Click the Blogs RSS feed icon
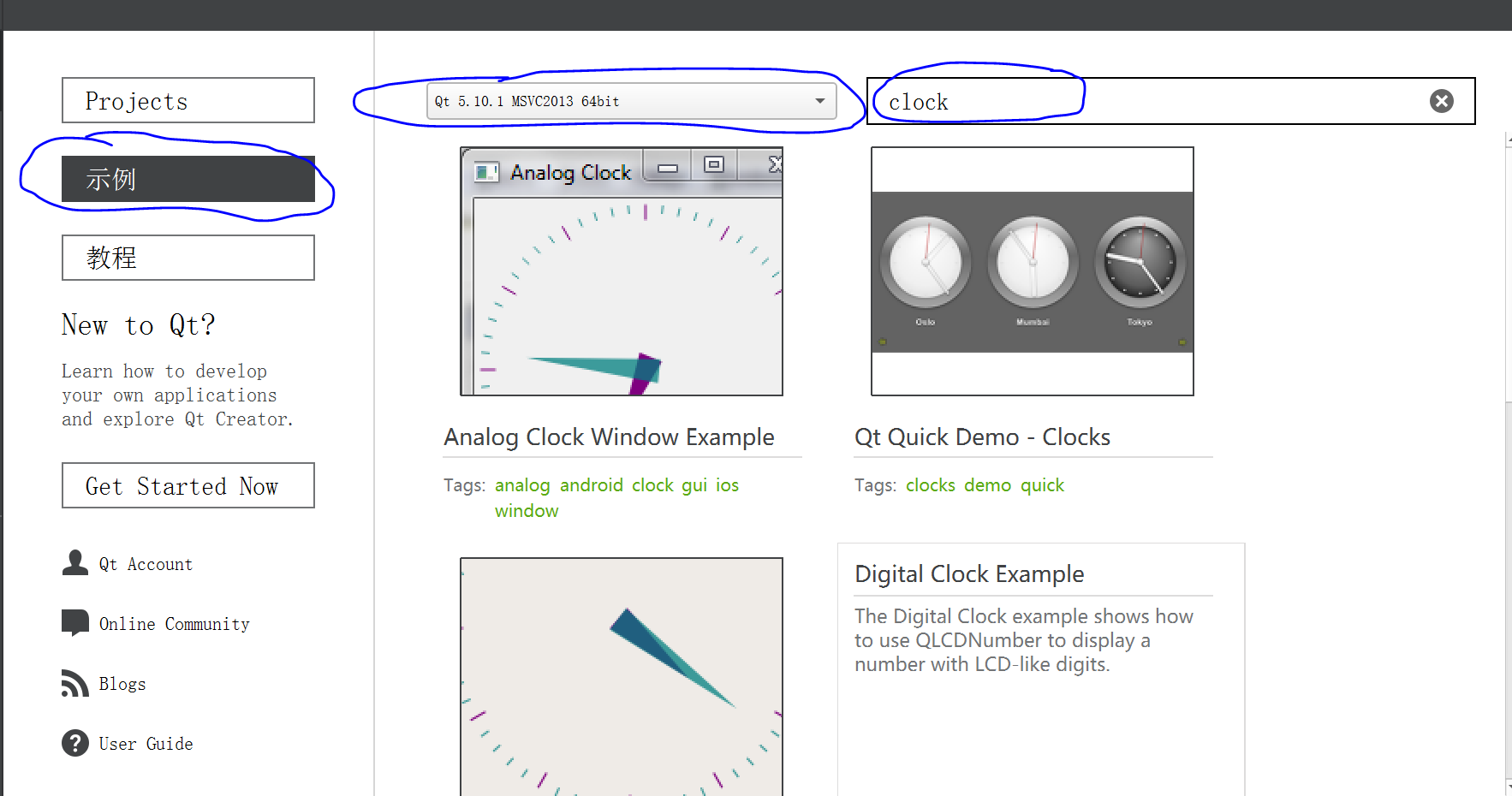Screen dimensions: 1512x796 tap(75, 683)
